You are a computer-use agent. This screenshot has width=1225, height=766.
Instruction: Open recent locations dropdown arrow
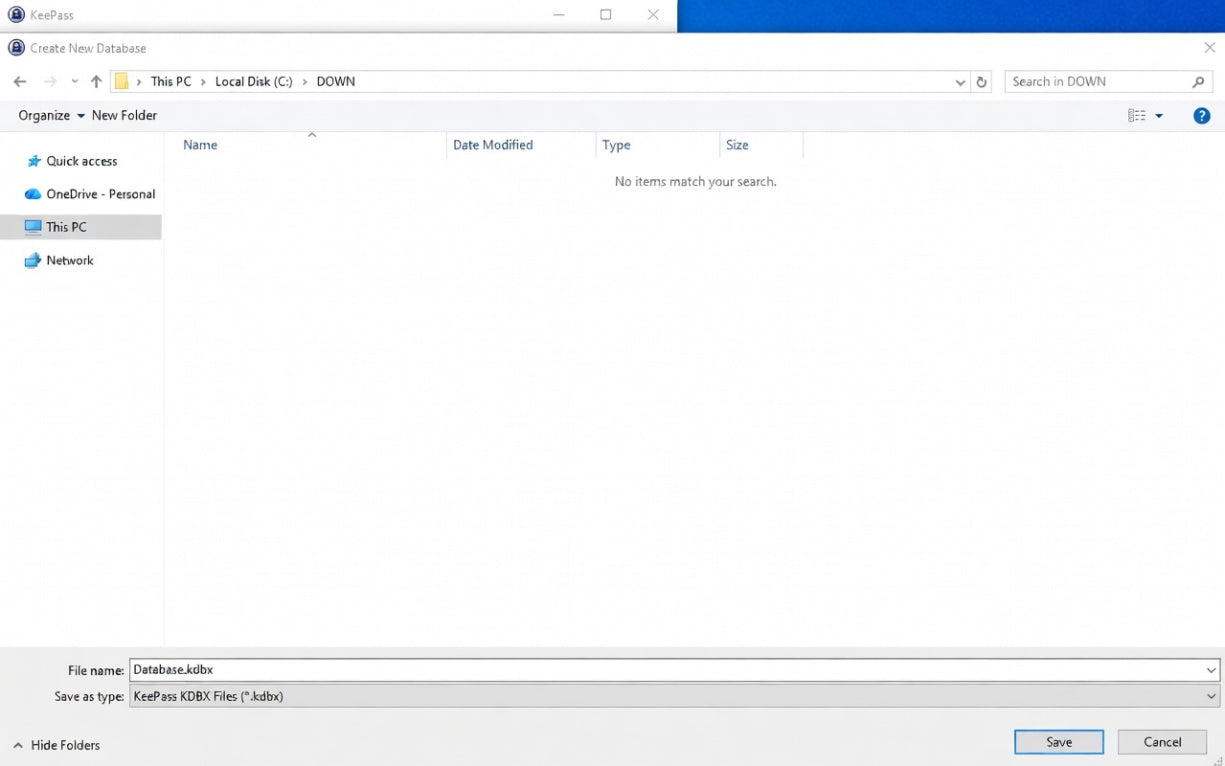click(x=74, y=82)
